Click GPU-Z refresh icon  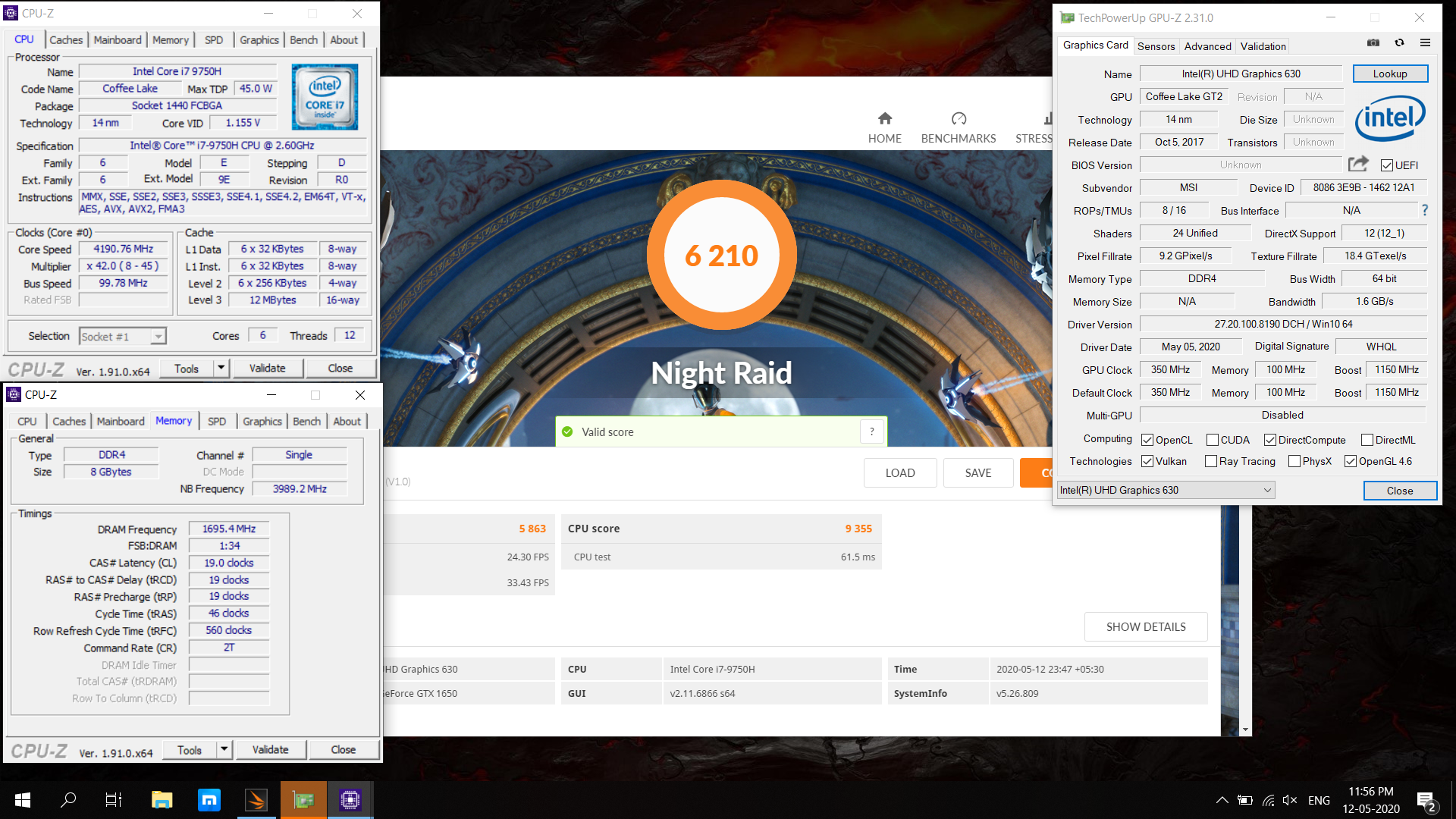click(1399, 42)
